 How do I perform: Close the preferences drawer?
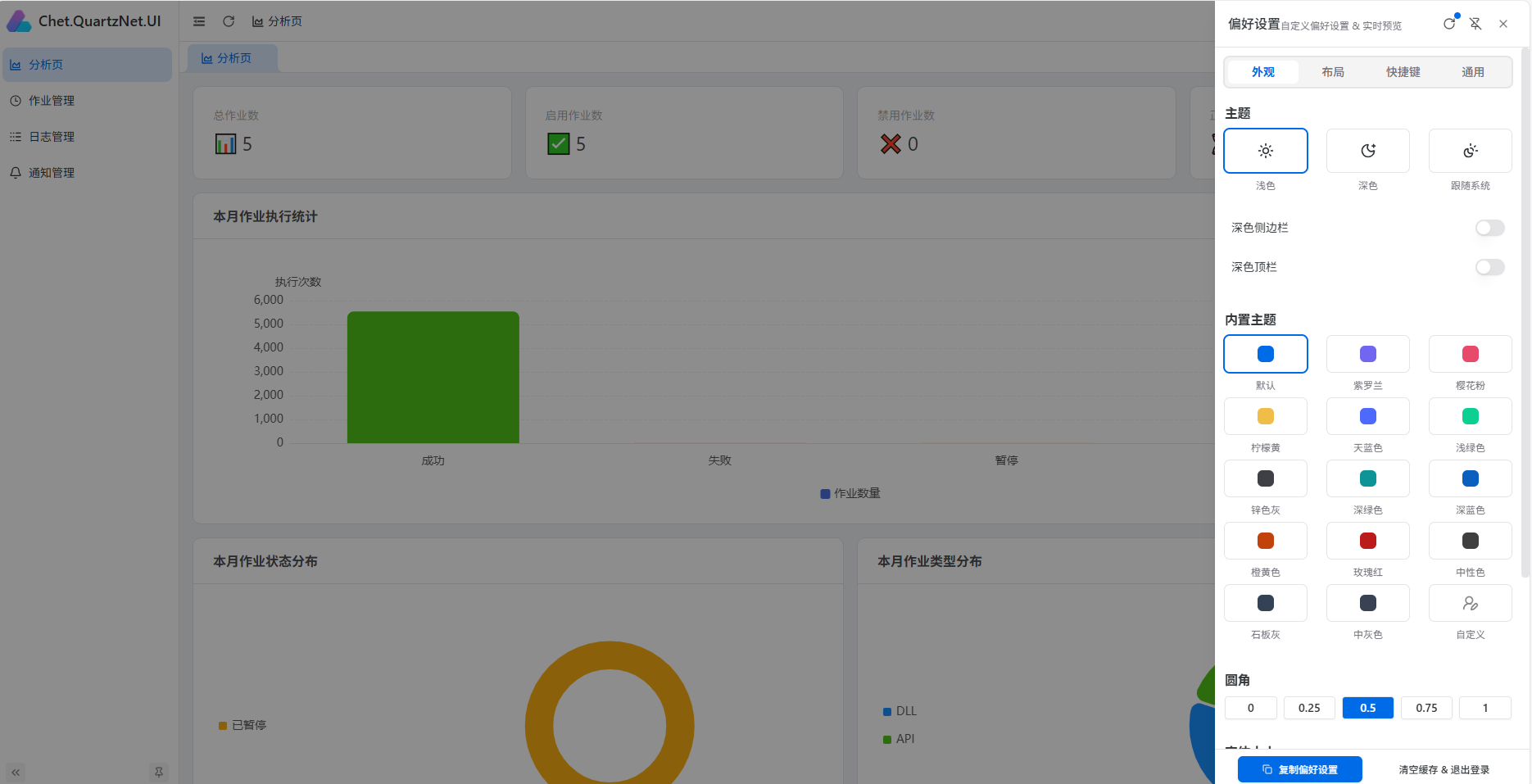(x=1503, y=24)
